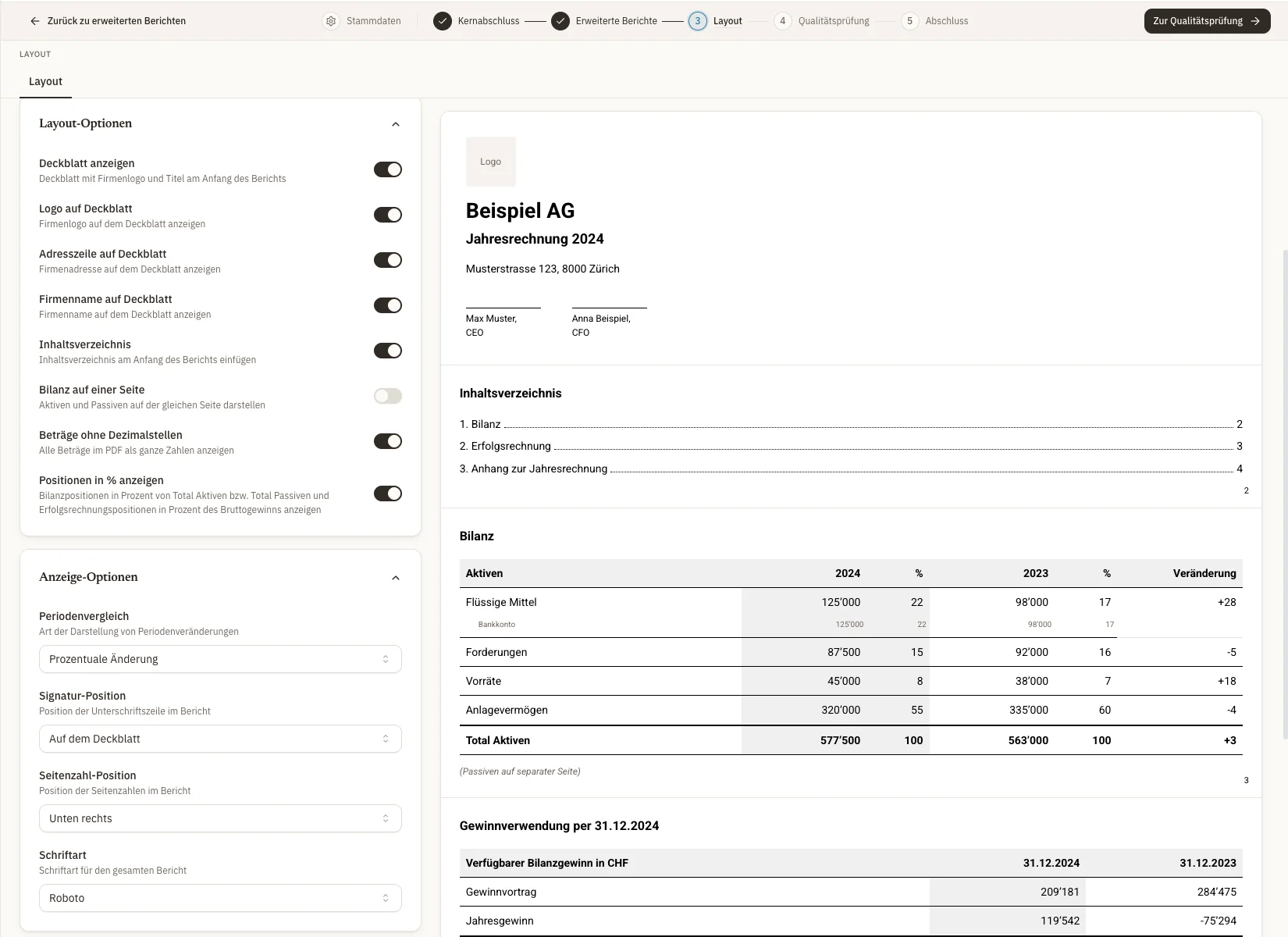Toggle Beträge ohne Dezimalstellen switch

pos(388,441)
